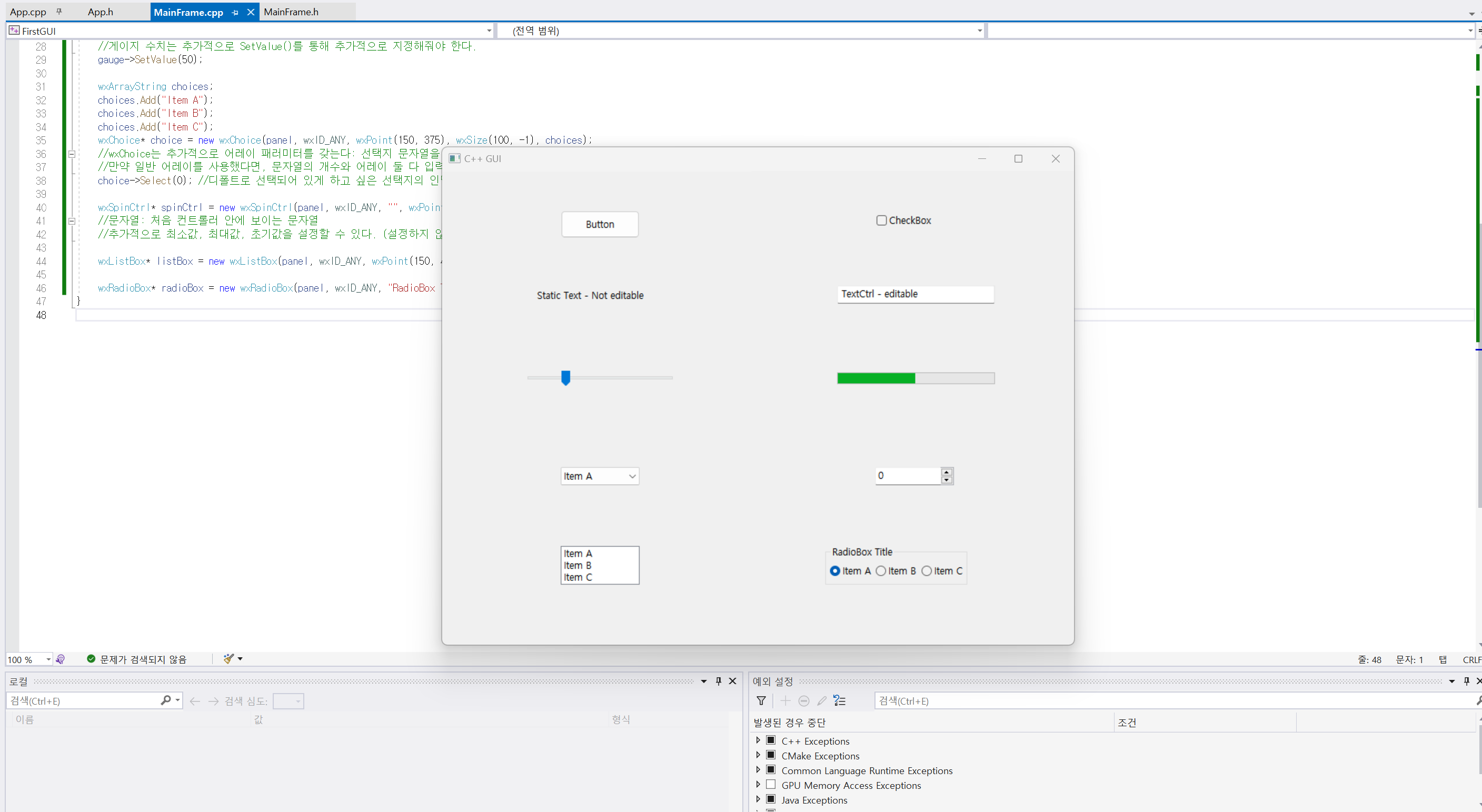Click the pin icon on App.cpp tab

tap(58, 12)
